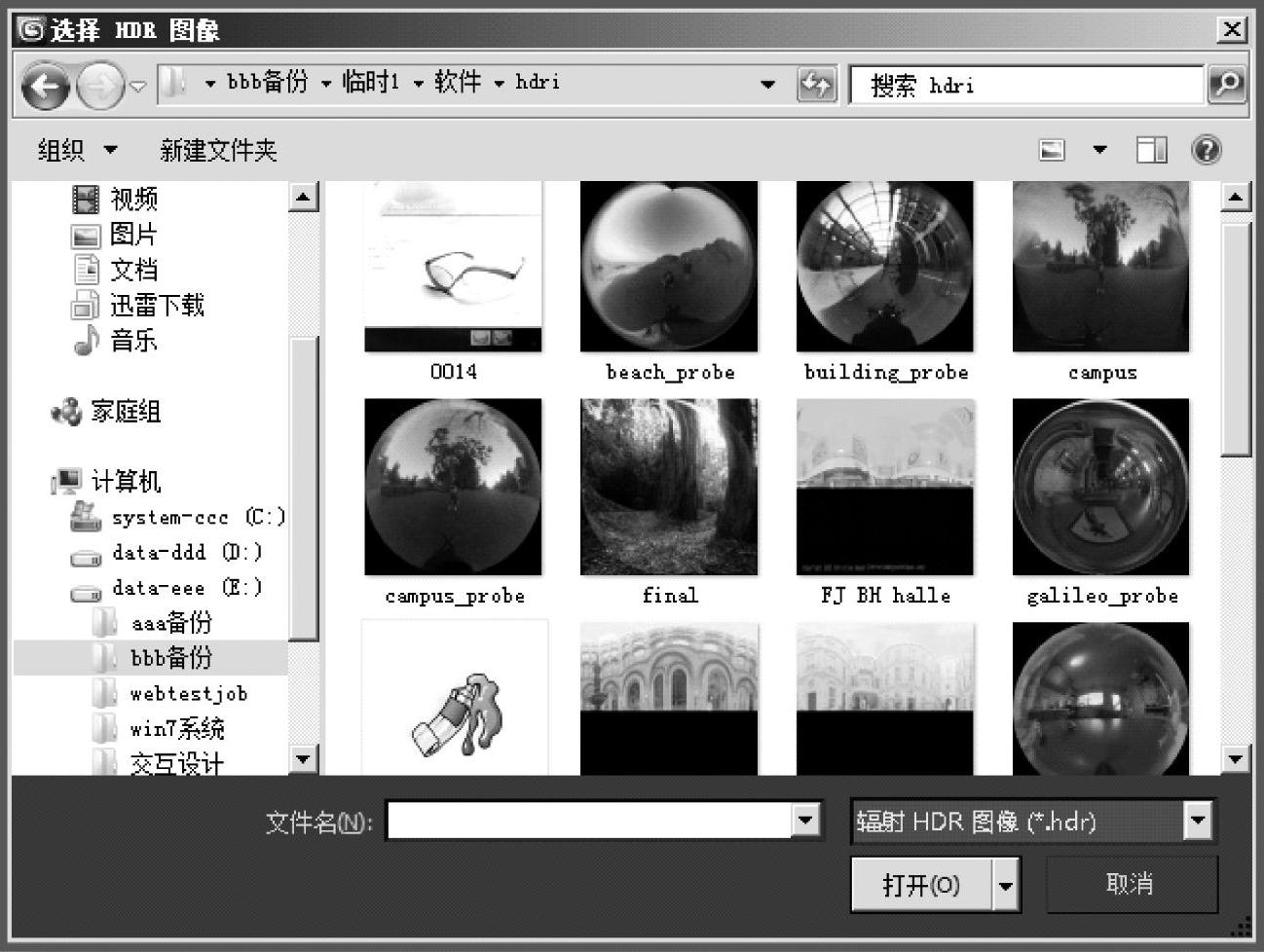Viewport: 1264px width, 952px height.
Task: Select 软件 in the address path
Action: [x=458, y=83]
